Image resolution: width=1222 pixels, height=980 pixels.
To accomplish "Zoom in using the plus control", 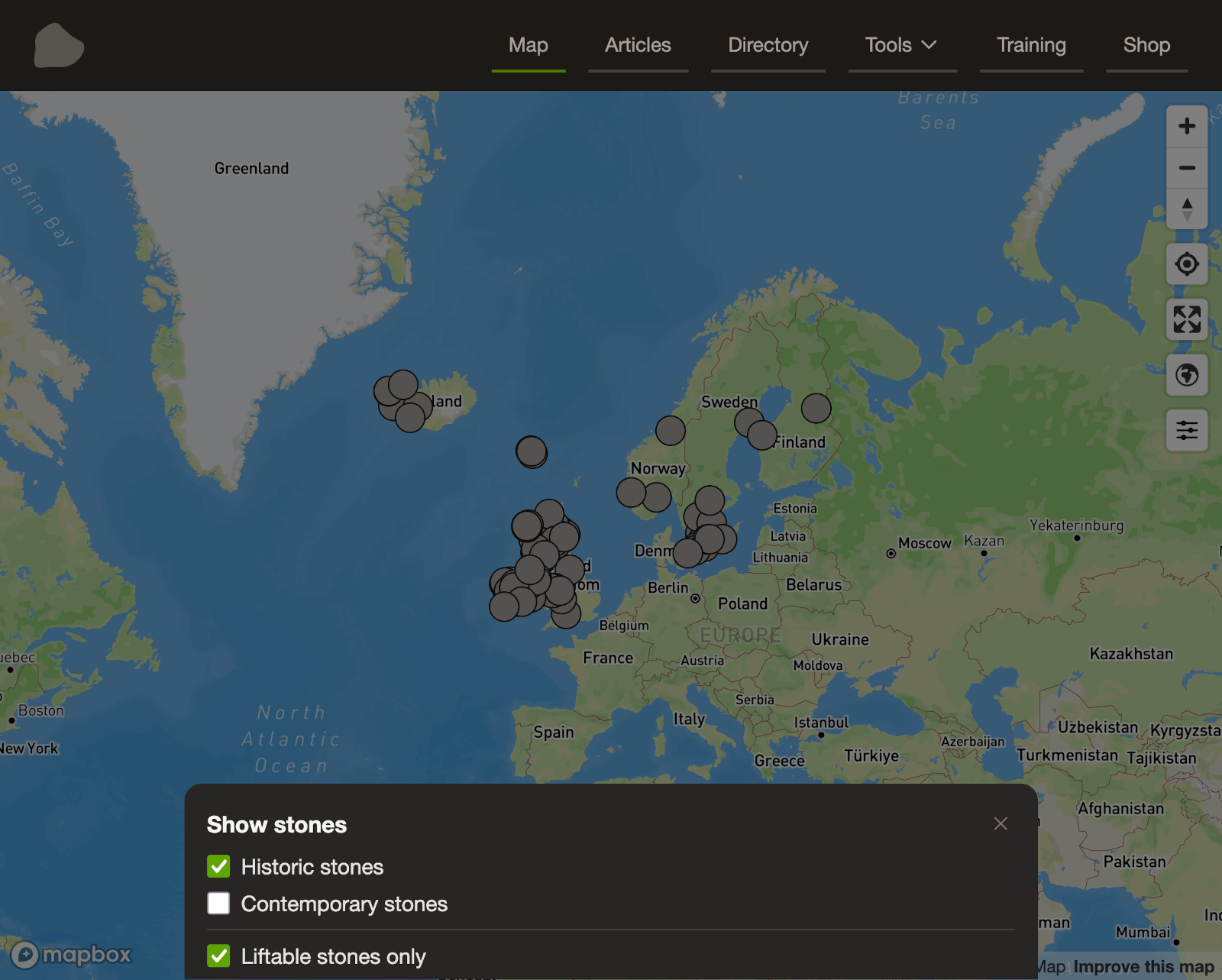I will point(1187,126).
